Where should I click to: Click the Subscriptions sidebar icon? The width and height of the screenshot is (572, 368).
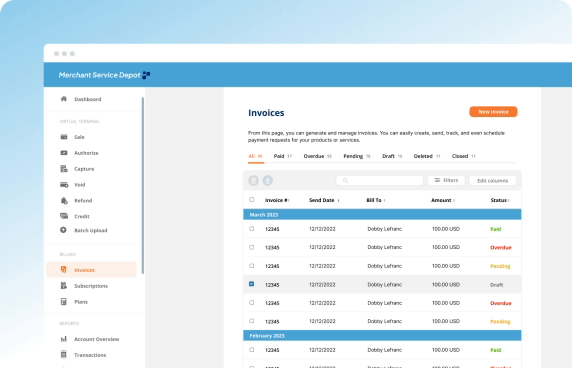[x=64, y=286]
